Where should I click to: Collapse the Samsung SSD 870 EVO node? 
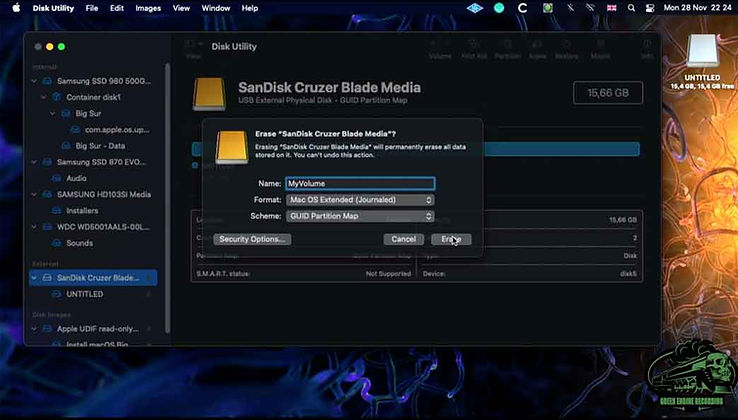(x=34, y=162)
